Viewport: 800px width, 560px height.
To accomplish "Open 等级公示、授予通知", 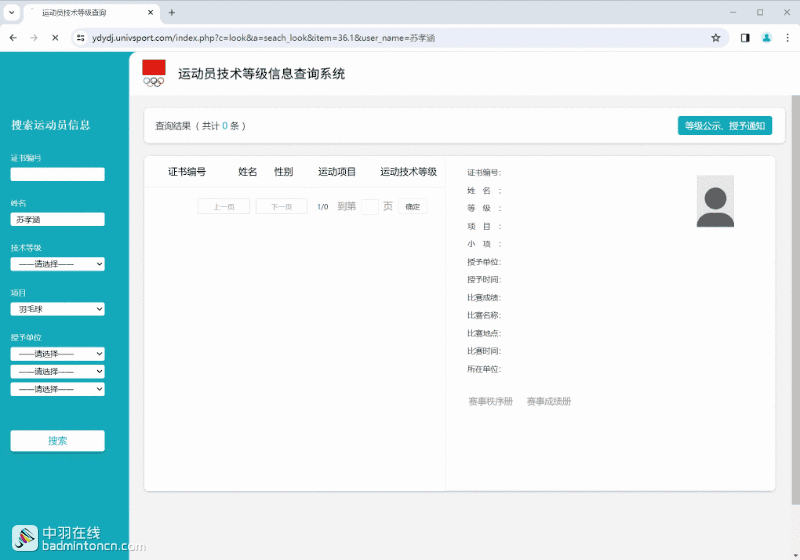I will (724, 125).
